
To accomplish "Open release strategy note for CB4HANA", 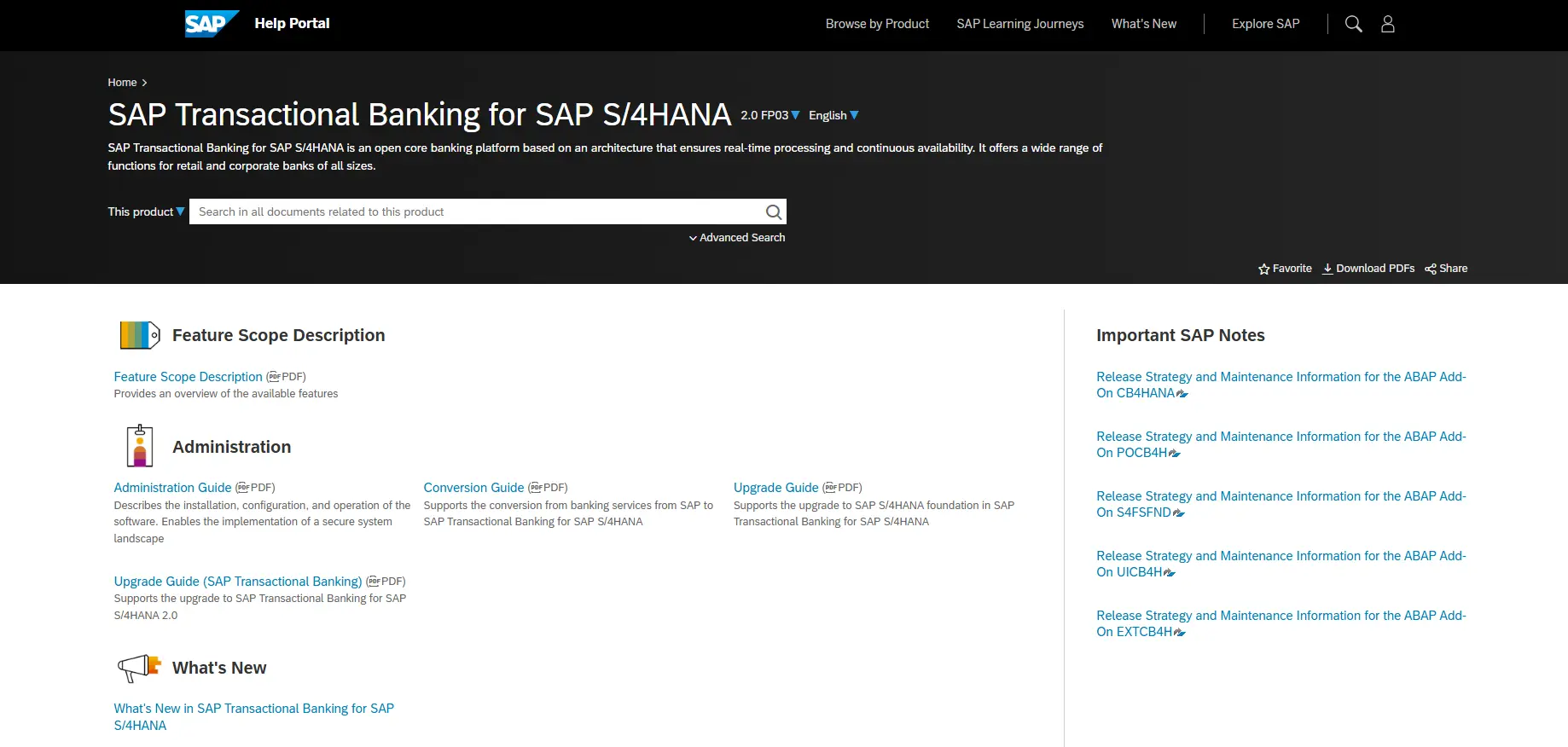I will pyautogui.click(x=1281, y=385).
